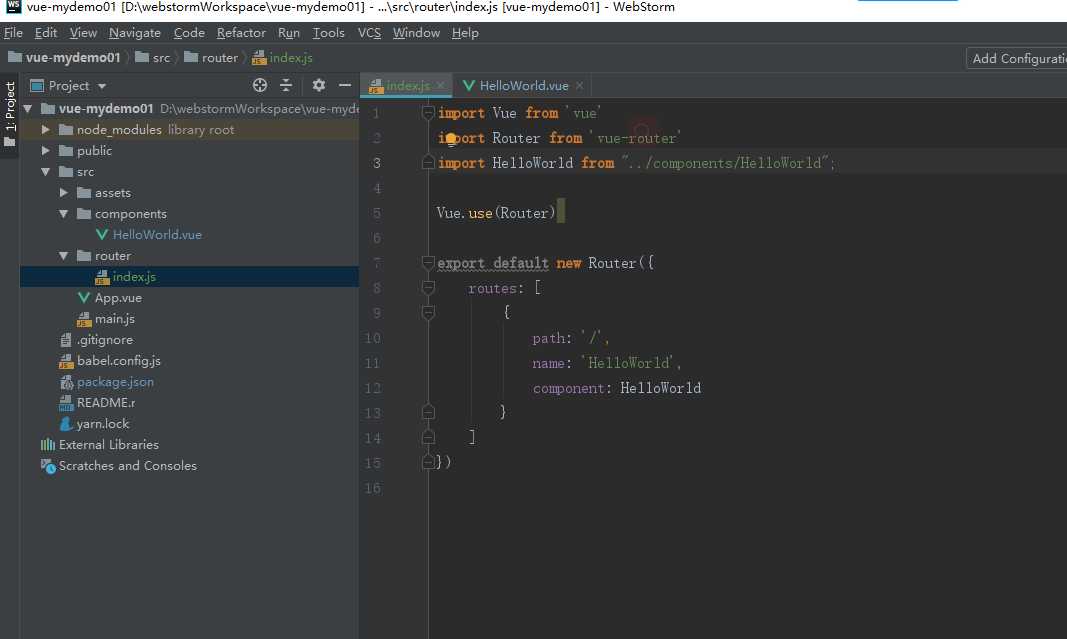This screenshot has height=639, width=1067.
Task: Collapse the route object fold marker on line 9
Action: coord(428,312)
